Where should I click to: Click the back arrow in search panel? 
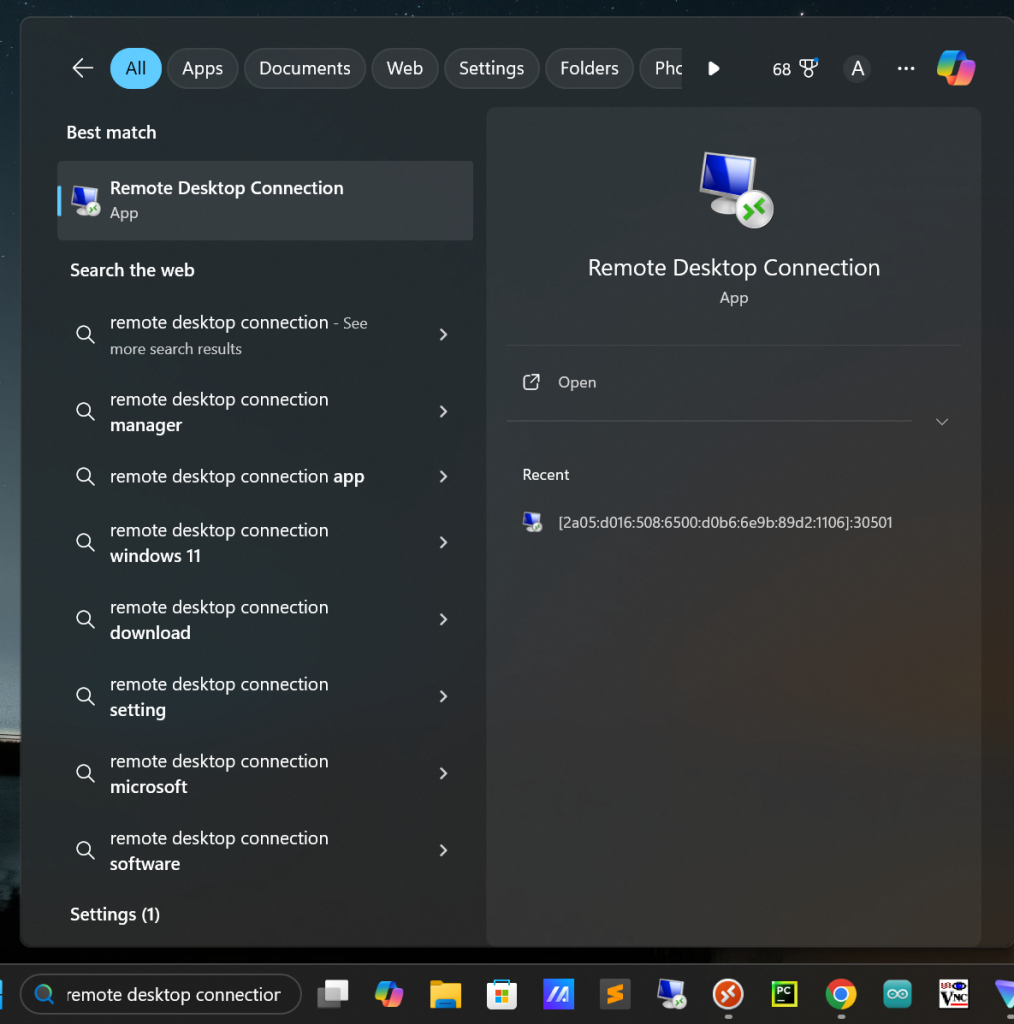point(82,68)
